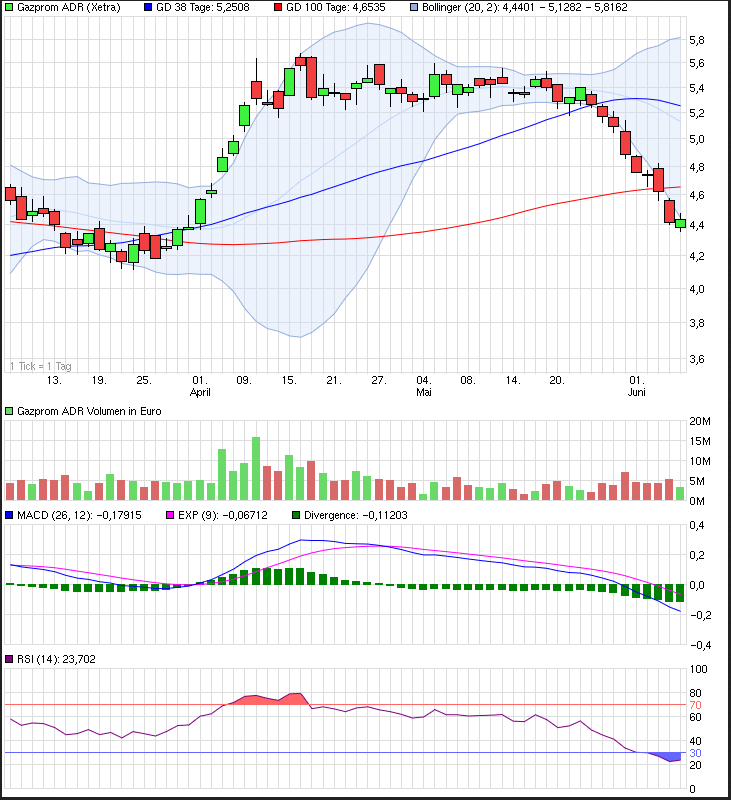Image resolution: width=731 pixels, height=800 pixels.
Task: Click the 'RSI (14): 23,702' label
Action: pyautogui.click(x=56, y=659)
